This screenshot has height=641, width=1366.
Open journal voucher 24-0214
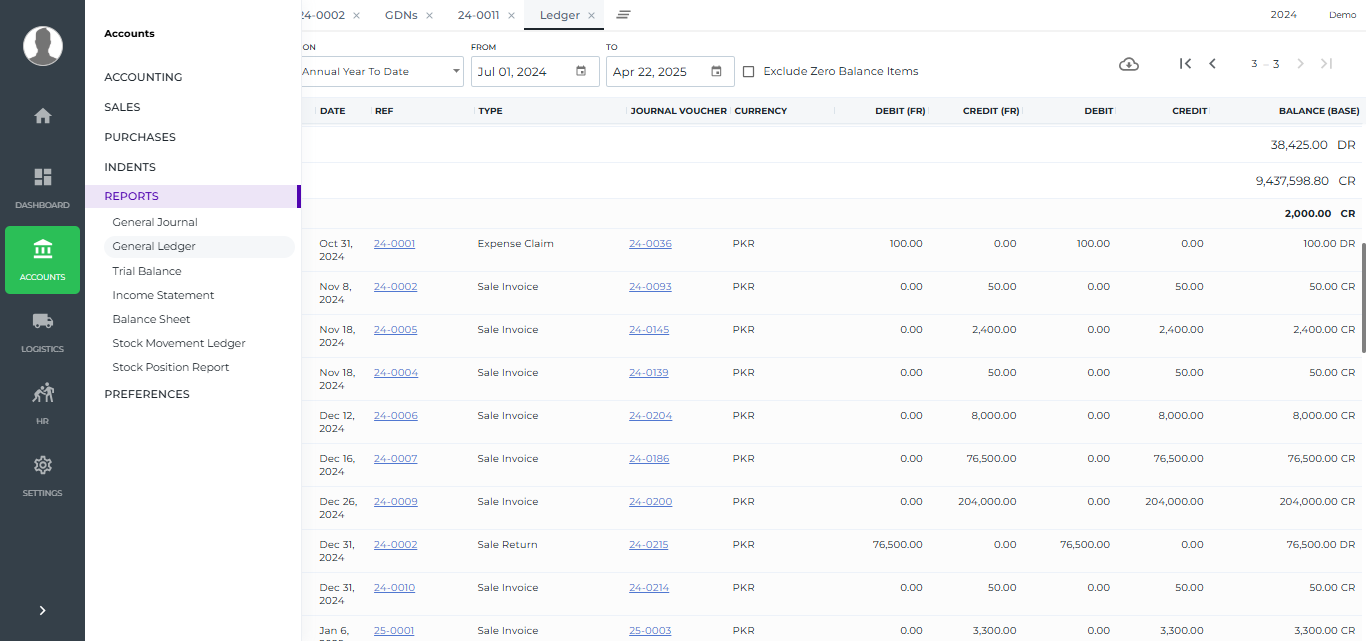pyautogui.click(x=649, y=588)
